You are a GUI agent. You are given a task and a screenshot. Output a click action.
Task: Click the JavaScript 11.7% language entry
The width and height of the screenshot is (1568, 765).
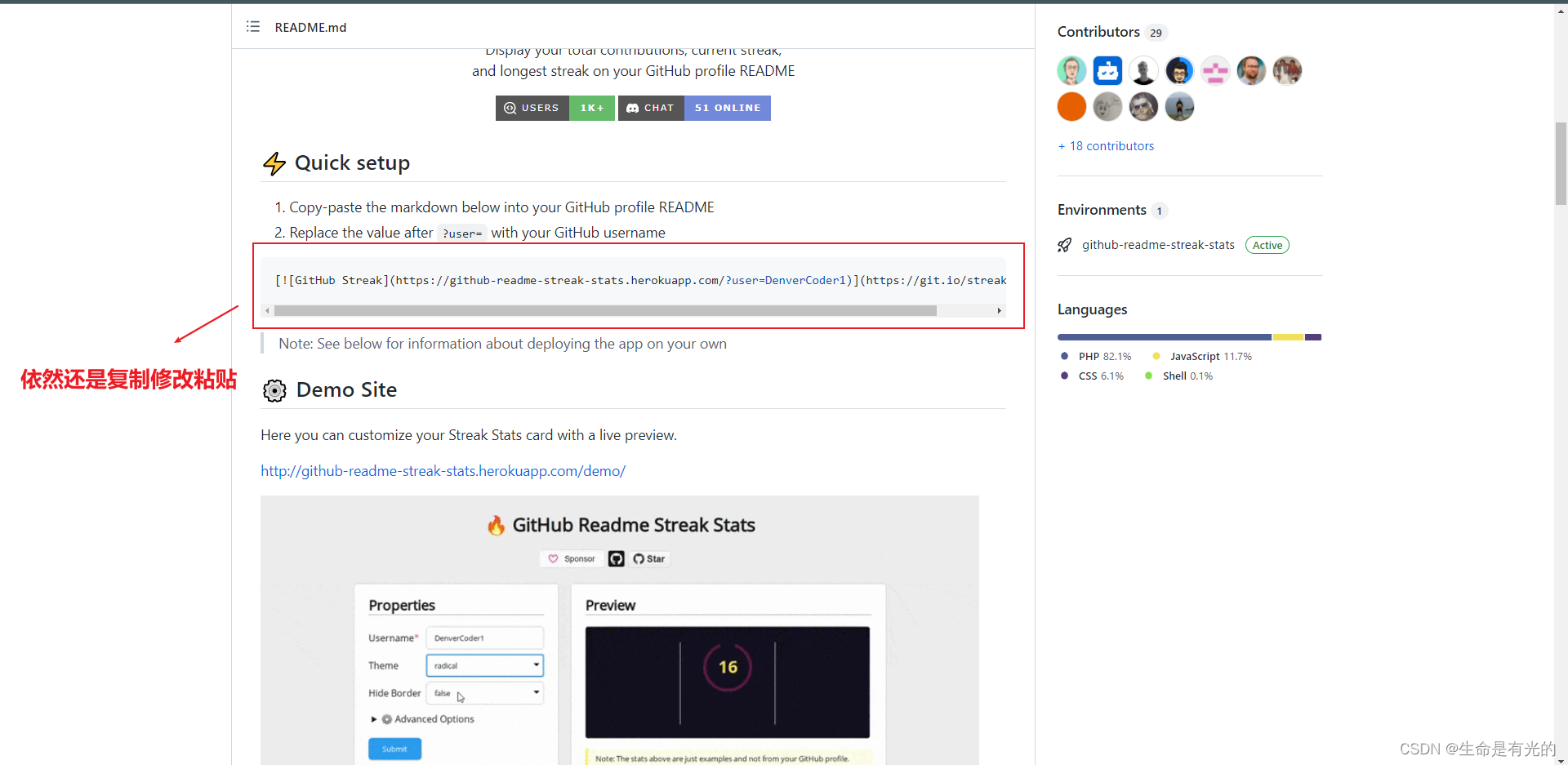[1201, 357]
